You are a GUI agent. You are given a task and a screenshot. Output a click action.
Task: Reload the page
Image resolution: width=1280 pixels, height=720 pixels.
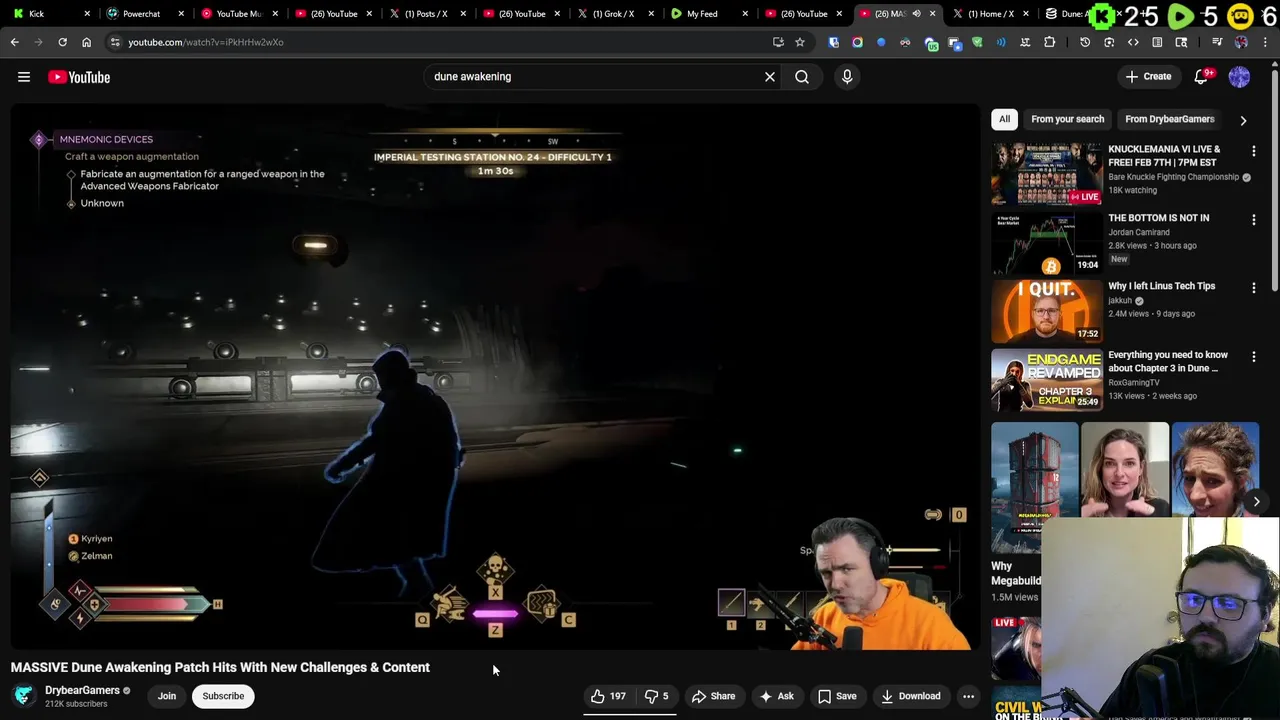(x=62, y=42)
